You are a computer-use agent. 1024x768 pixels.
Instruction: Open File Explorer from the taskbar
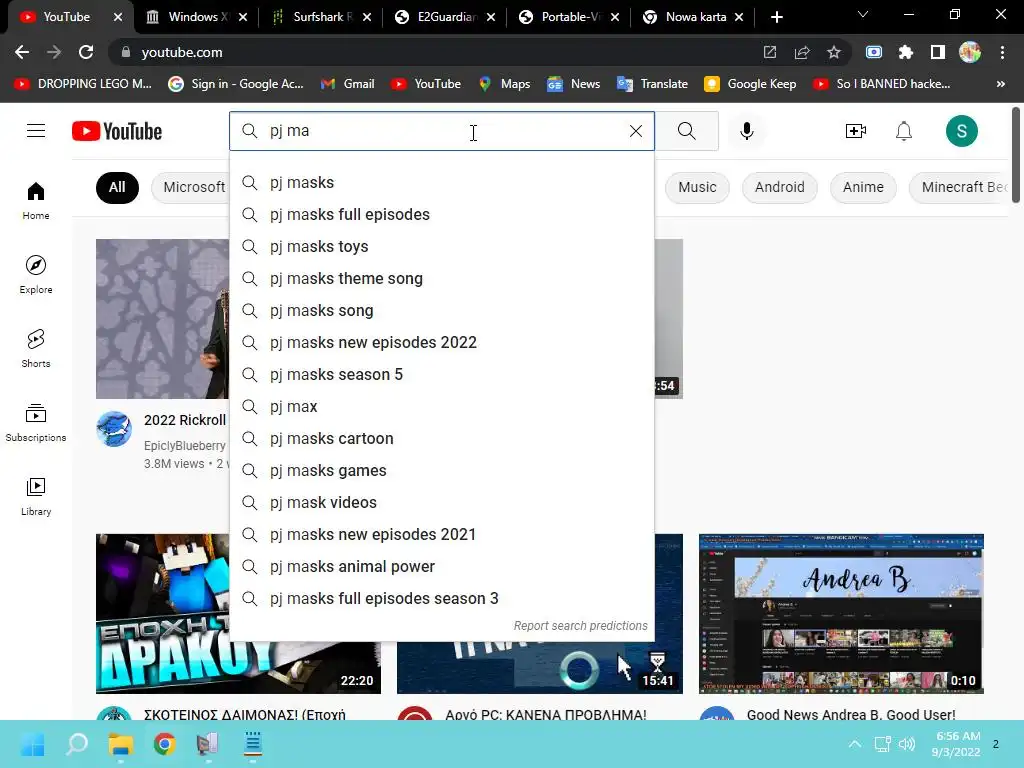tap(121, 744)
